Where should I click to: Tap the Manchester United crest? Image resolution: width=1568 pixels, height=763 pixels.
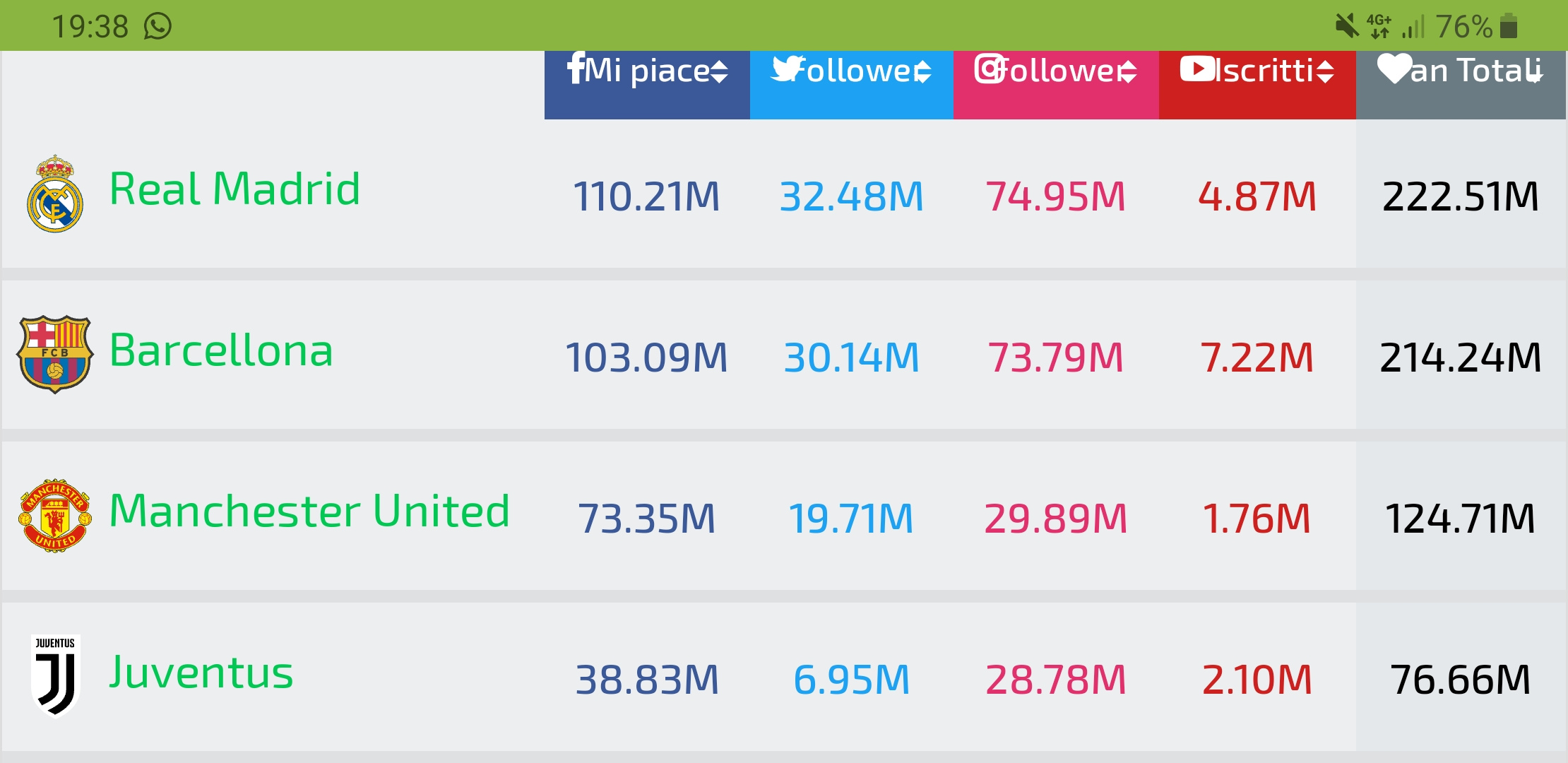tap(55, 515)
